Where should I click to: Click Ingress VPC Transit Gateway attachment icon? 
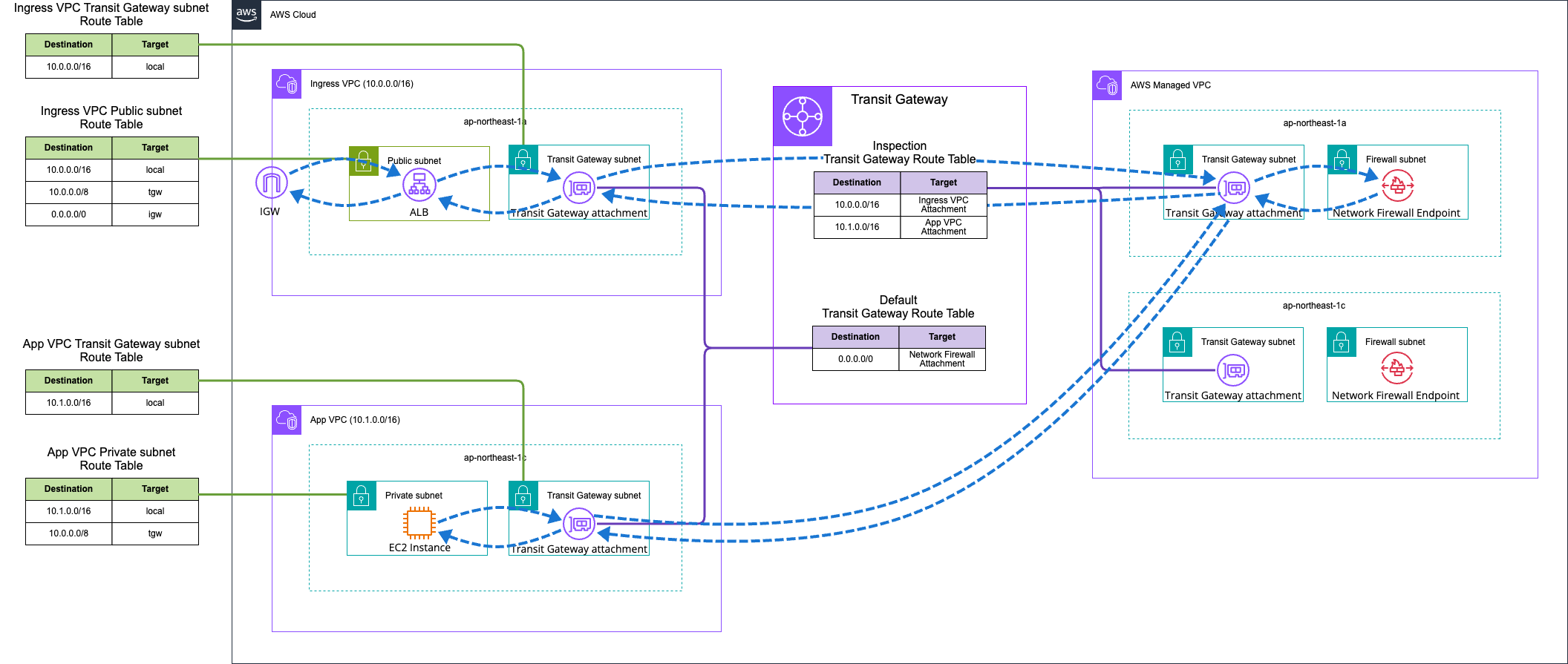click(579, 188)
